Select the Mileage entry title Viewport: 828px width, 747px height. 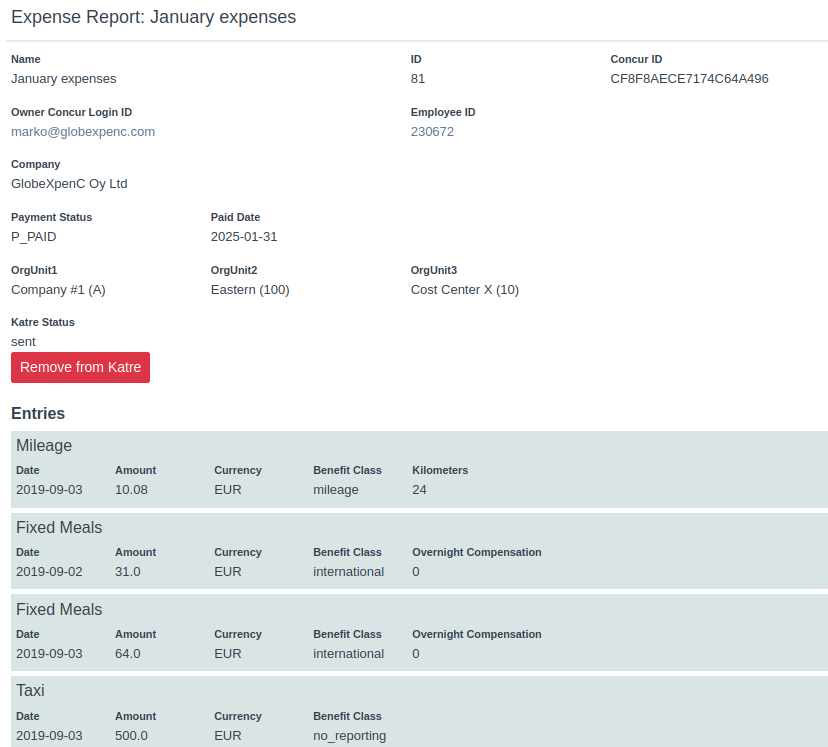tap(44, 446)
